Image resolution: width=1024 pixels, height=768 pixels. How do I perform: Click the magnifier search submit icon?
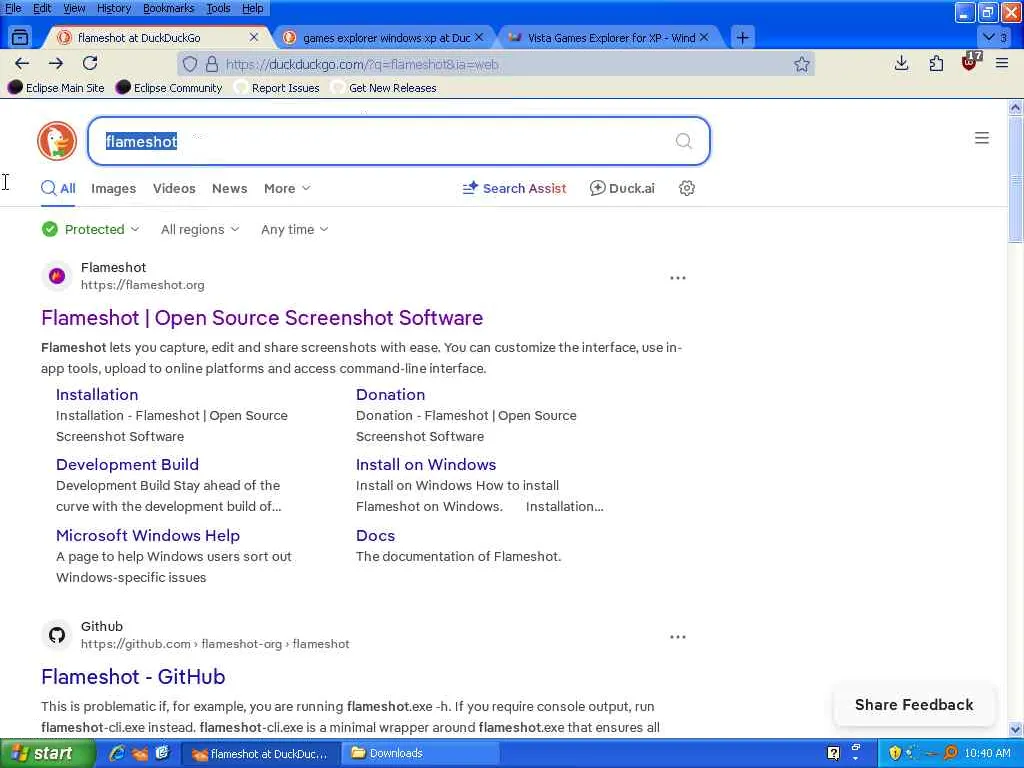pyautogui.click(x=684, y=140)
